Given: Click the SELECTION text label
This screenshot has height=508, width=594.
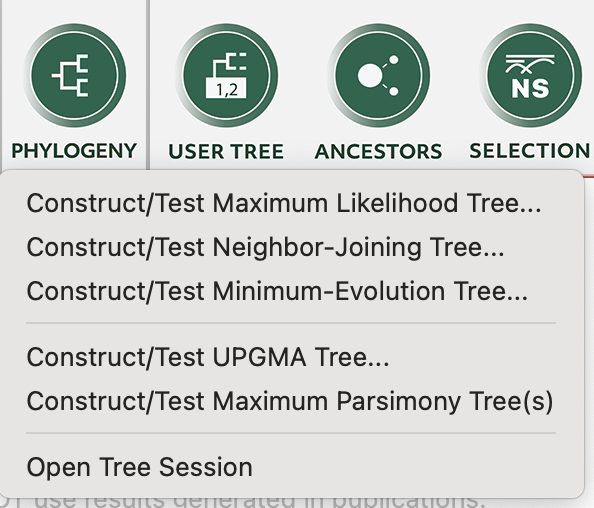Looking at the screenshot, I should pyautogui.click(x=530, y=151).
